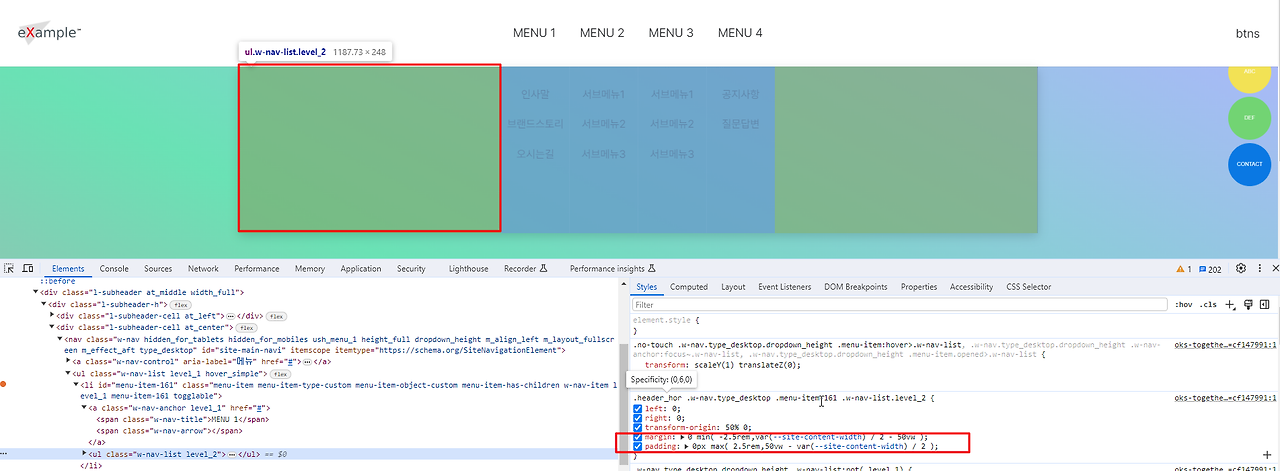The height and width of the screenshot is (471, 1280).
Task: Open the rendering emulations paintbrush icon
Action: point(1248,304)
